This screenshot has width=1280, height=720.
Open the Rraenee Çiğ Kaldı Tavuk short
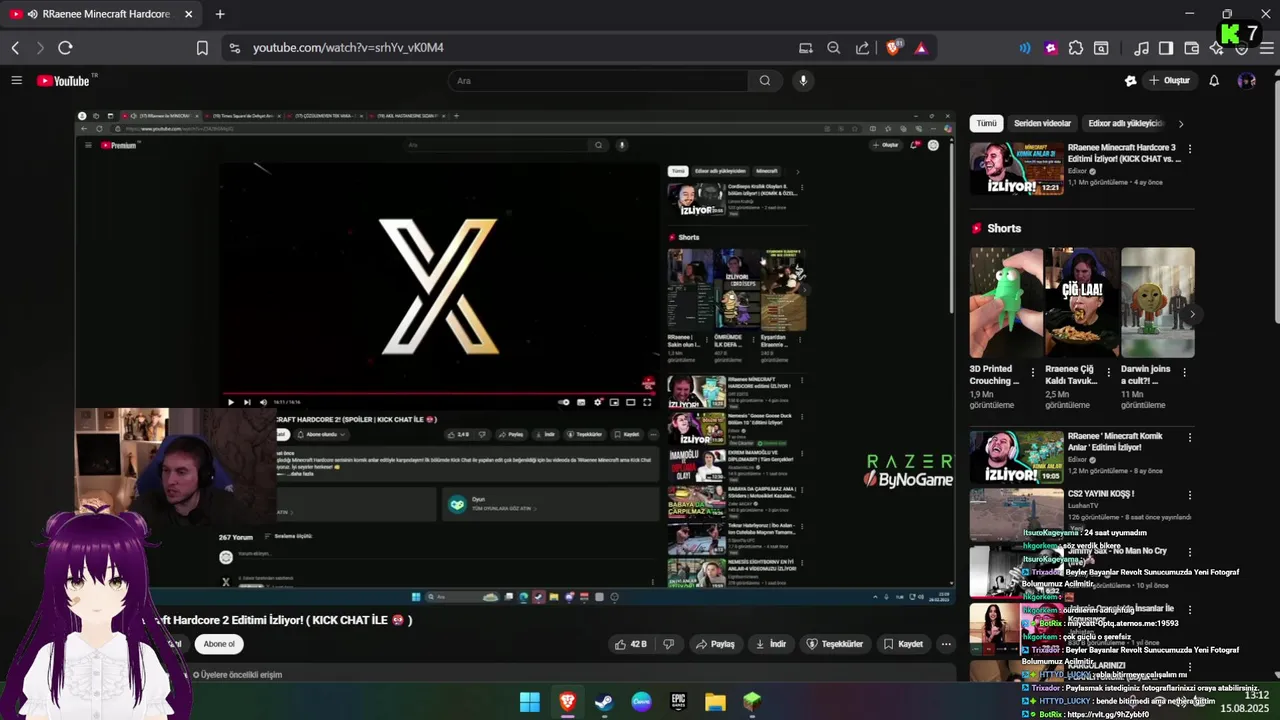pyautogui.click(x=1081, y=302)
